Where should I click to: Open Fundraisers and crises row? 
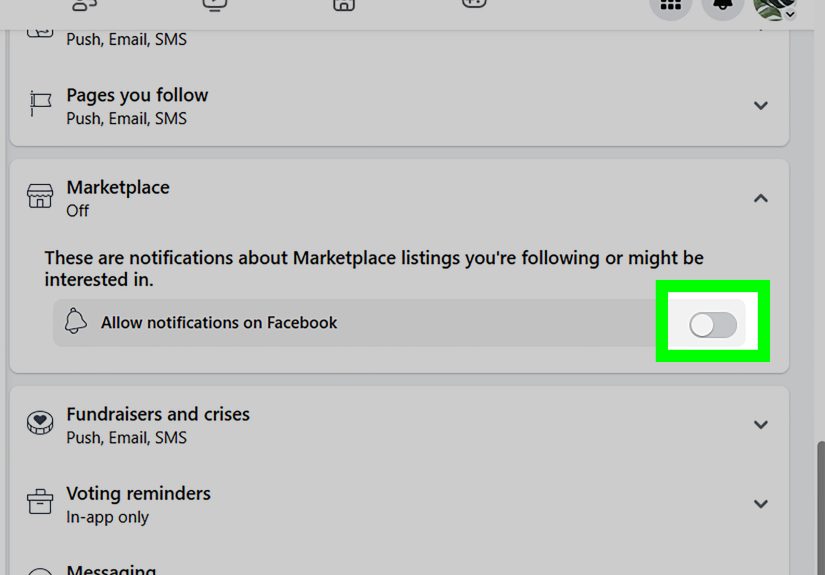pyautogui.click(x=399, y=425)
